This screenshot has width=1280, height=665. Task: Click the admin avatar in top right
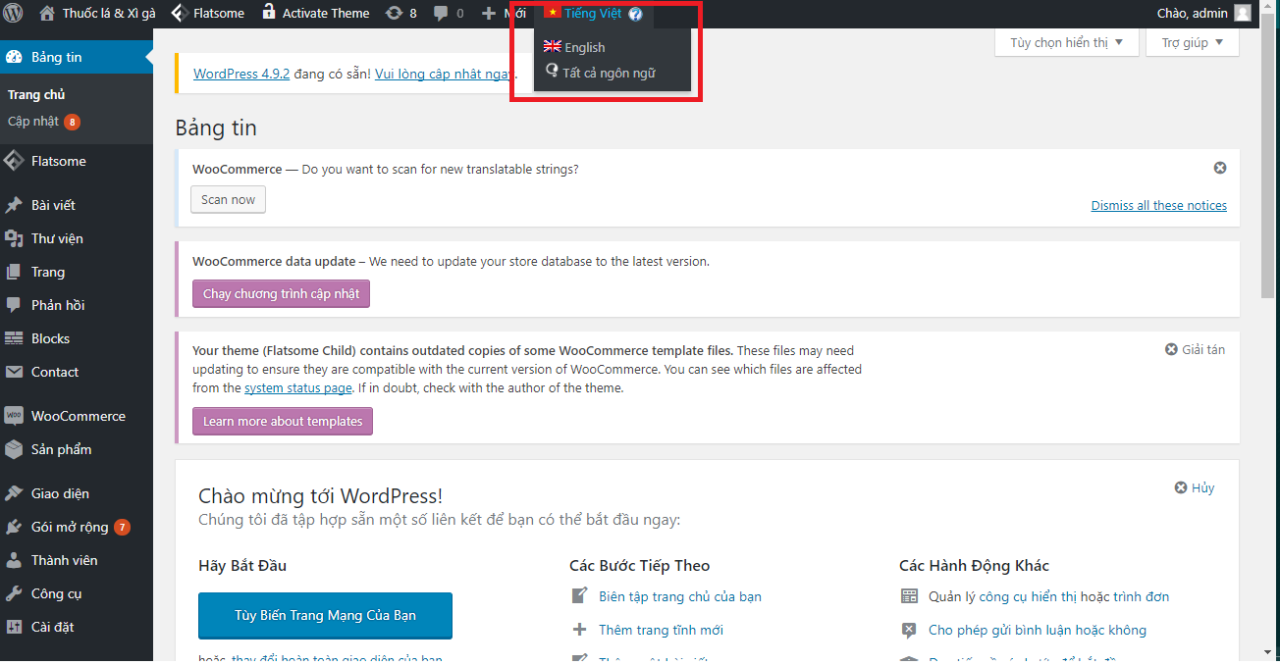[1242, 13]
